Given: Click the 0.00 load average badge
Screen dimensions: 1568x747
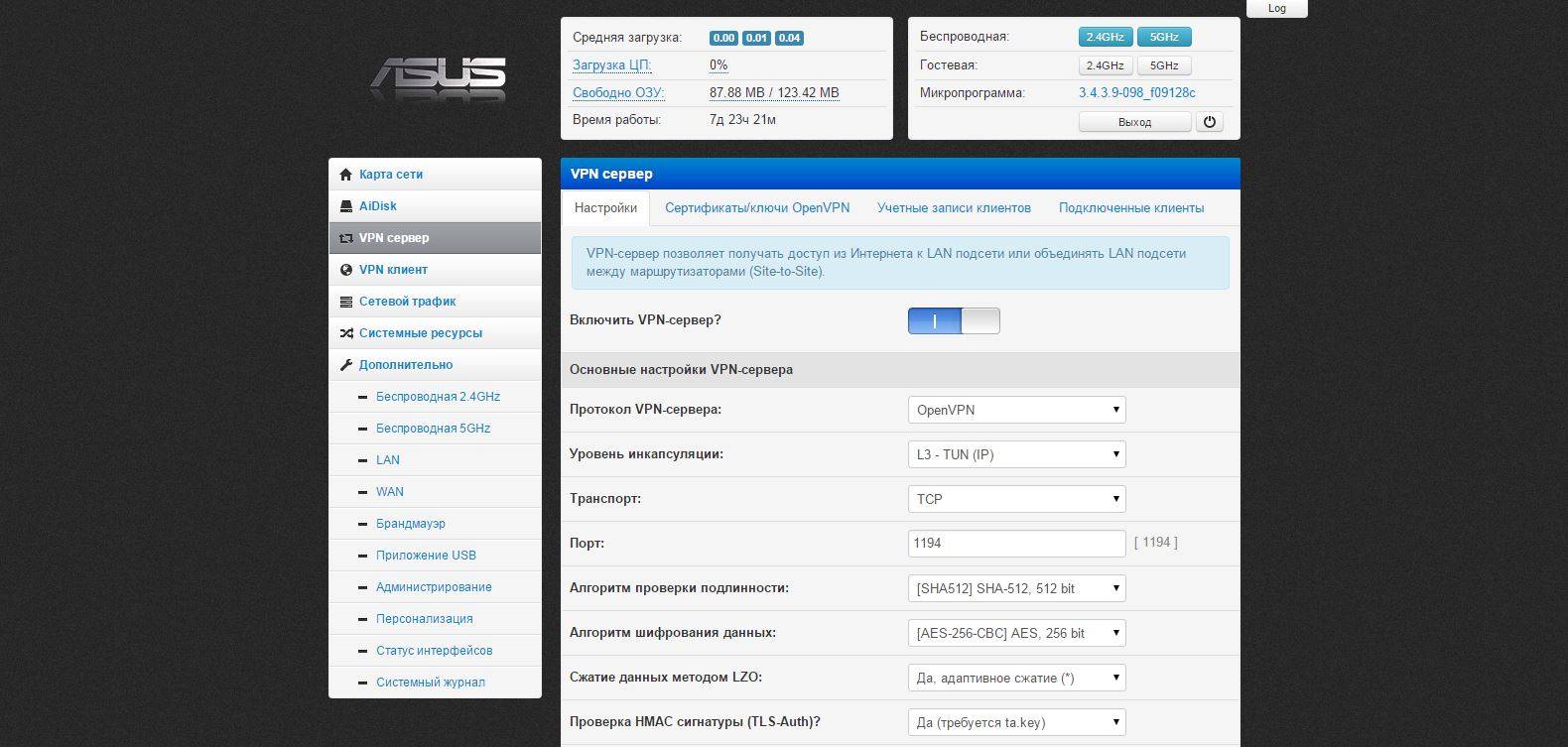Looking at the screenshot, I should pos(723,38).
